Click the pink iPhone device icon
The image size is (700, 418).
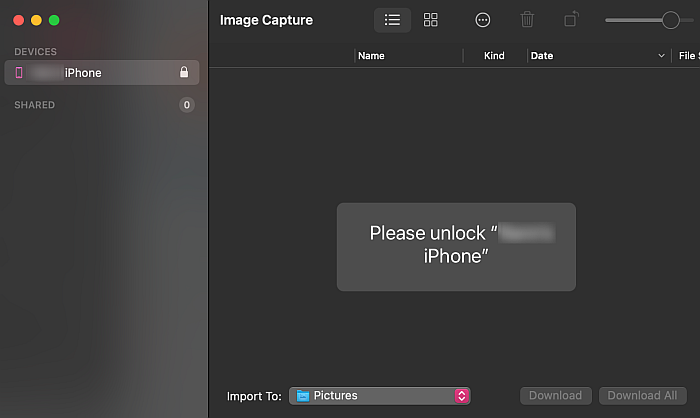point(19,72)
